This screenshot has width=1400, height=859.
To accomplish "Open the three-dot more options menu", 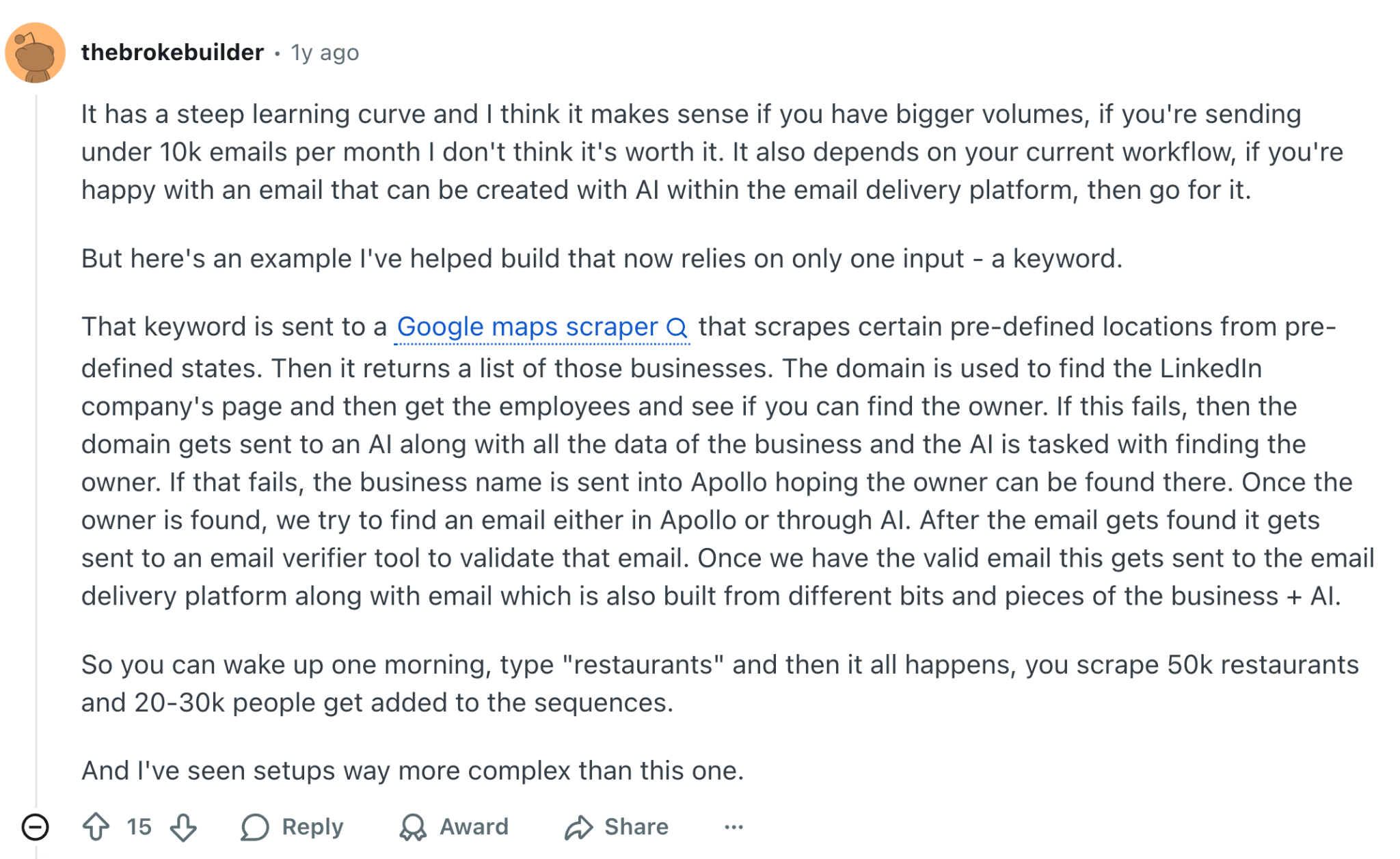I will click(733, 827).
